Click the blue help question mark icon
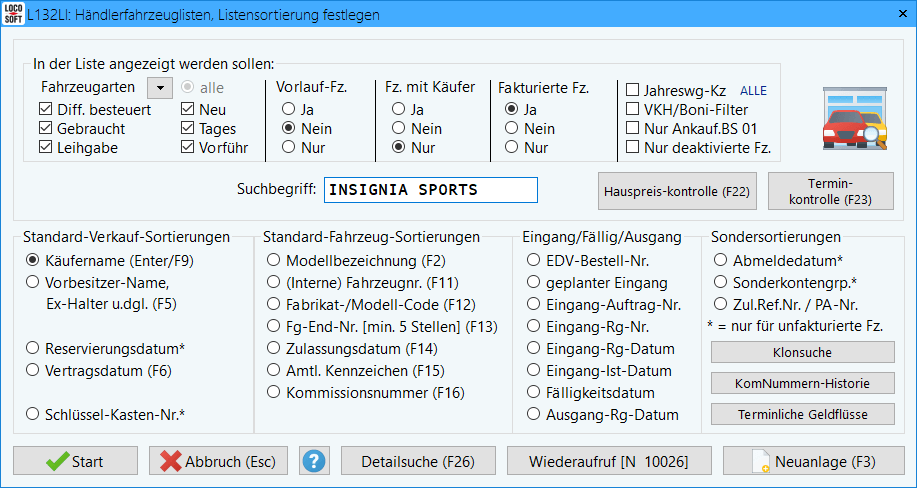The height and width of the screenshot is (488, 917). click(315, 461)
